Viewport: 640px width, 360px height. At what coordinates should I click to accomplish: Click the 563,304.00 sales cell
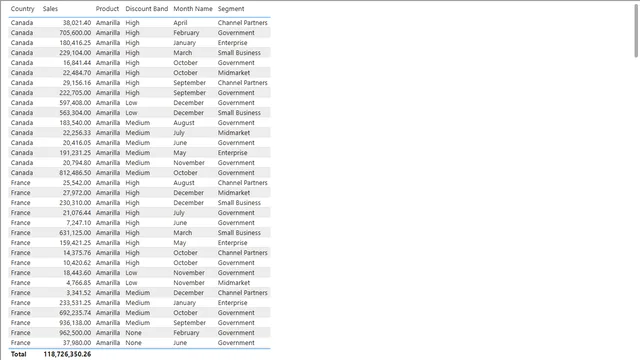pos(75,113)
